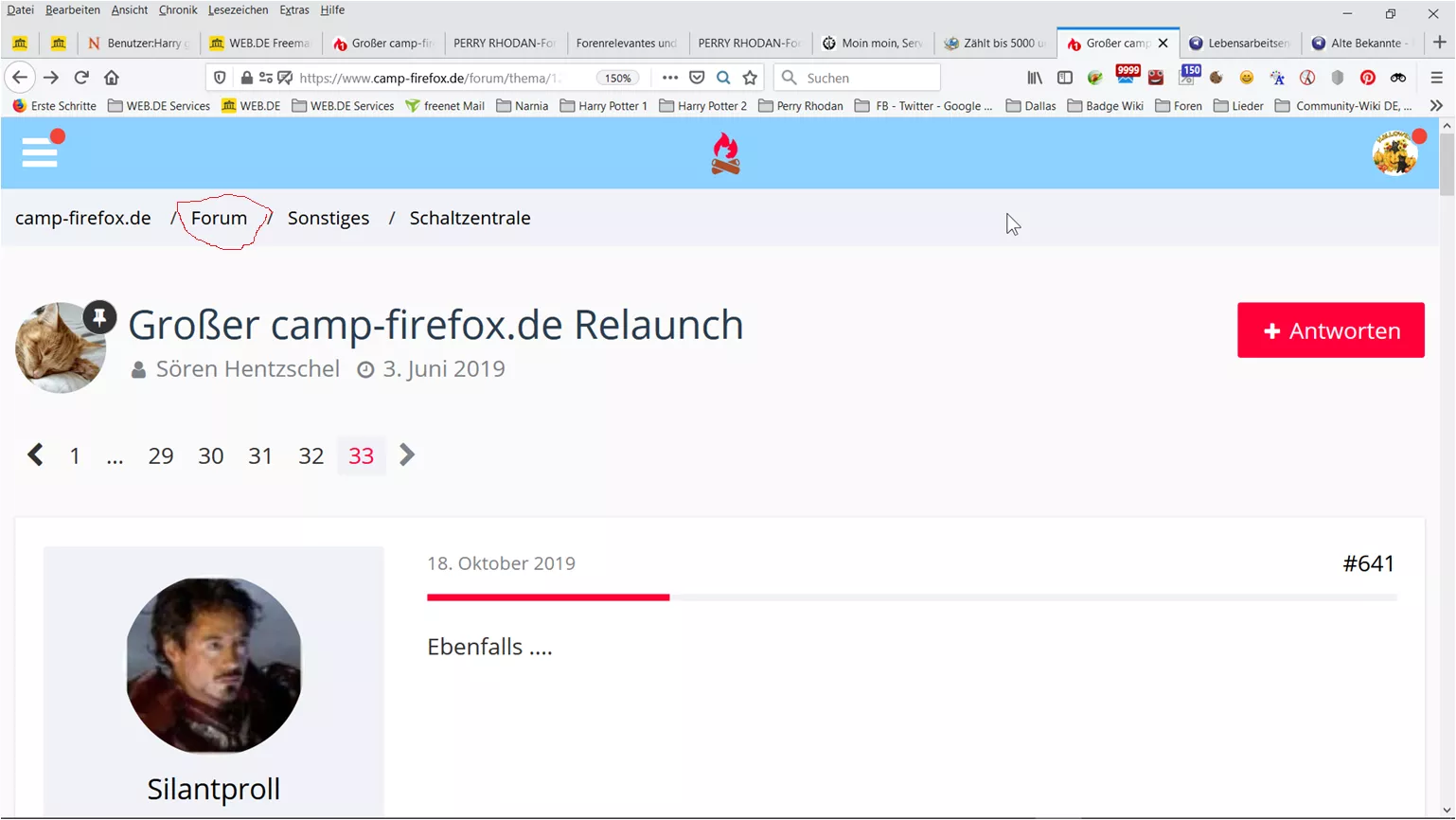The width and height of the screenshot is (1456, 820).
Task: Open page actions three-dot menu
Action: 670,78
